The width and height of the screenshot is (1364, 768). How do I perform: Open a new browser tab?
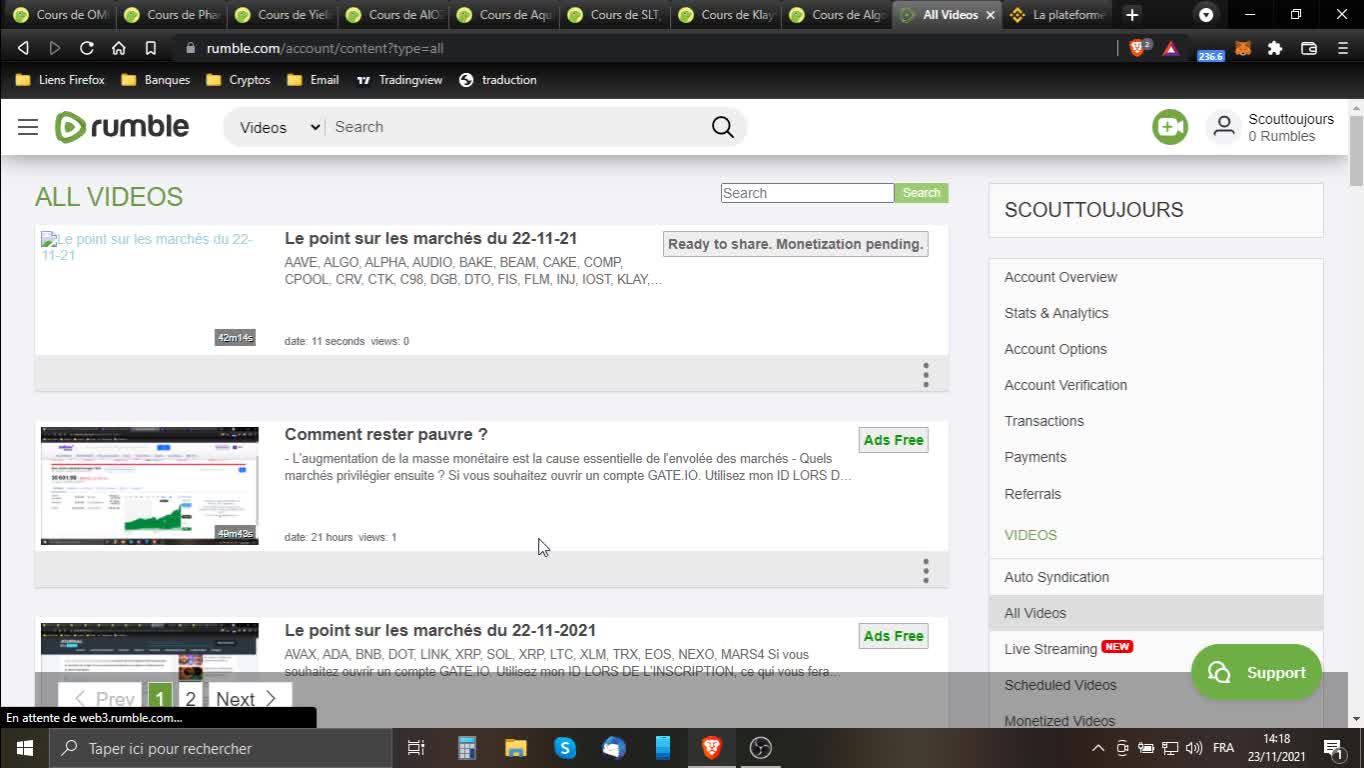pyautogui.click(x=1132, y=15)
